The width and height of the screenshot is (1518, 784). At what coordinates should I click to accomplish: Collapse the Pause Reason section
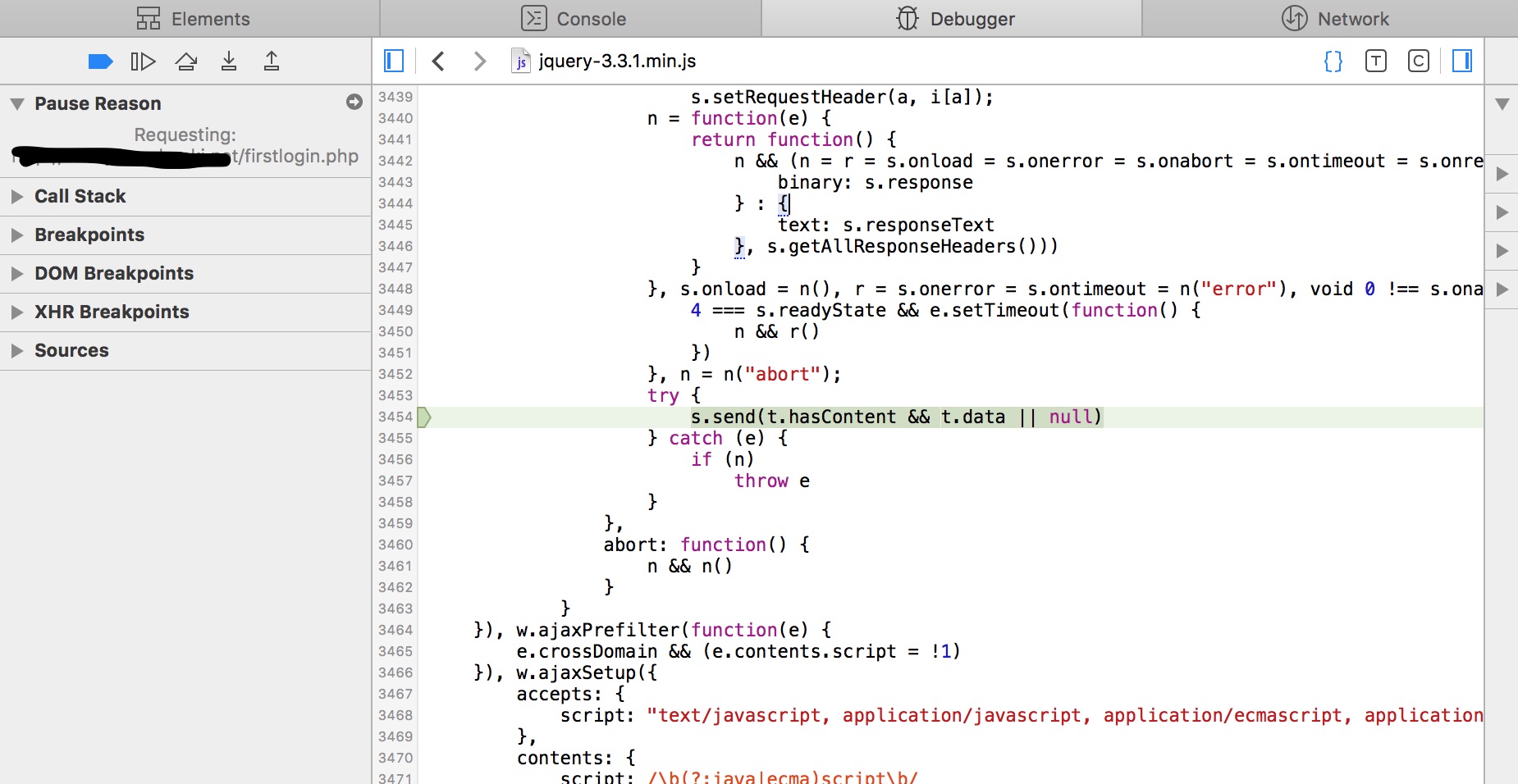[17, 104]
